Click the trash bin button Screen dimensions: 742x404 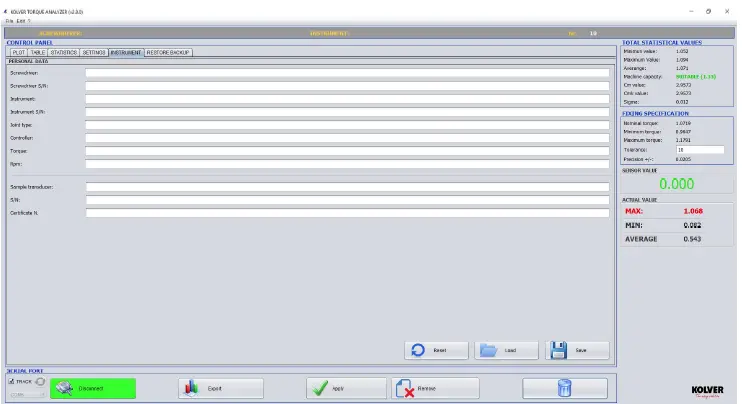tap(565, 388)
